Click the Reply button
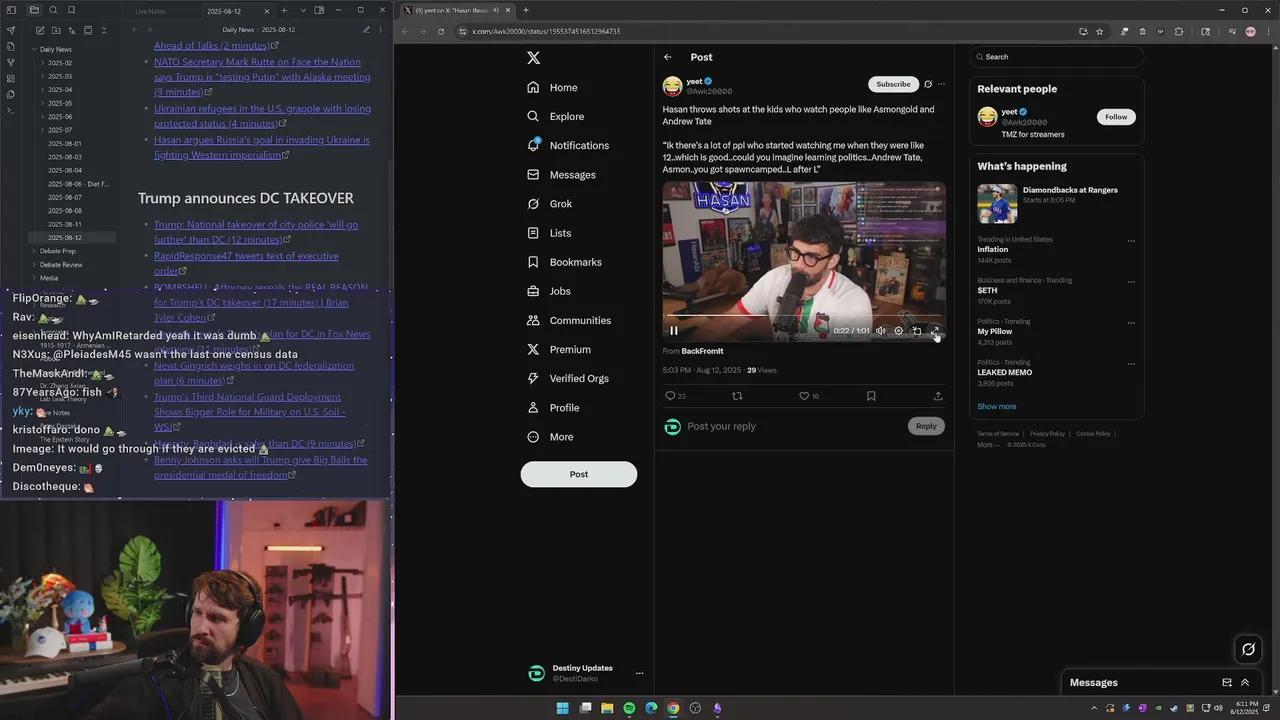 tap(926, 426)
